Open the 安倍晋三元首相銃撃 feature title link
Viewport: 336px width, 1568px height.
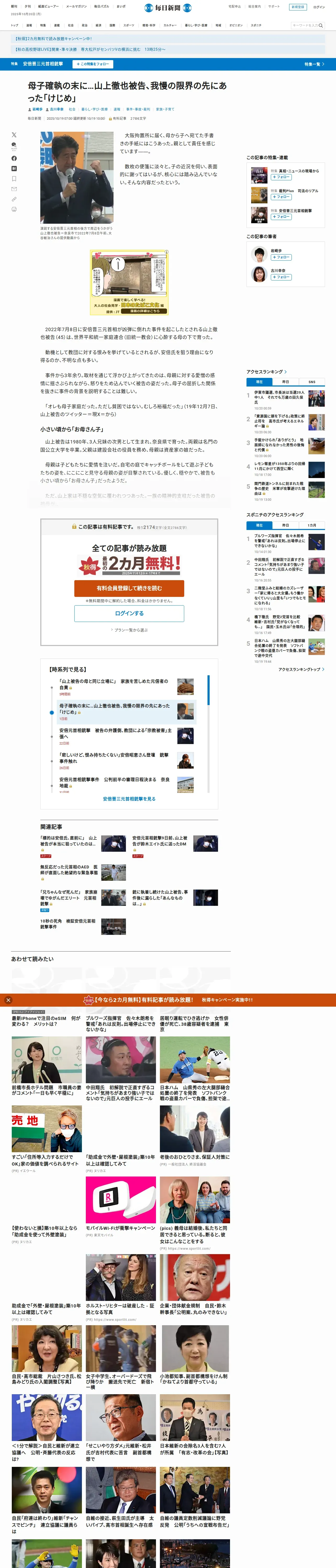(43, 64)
